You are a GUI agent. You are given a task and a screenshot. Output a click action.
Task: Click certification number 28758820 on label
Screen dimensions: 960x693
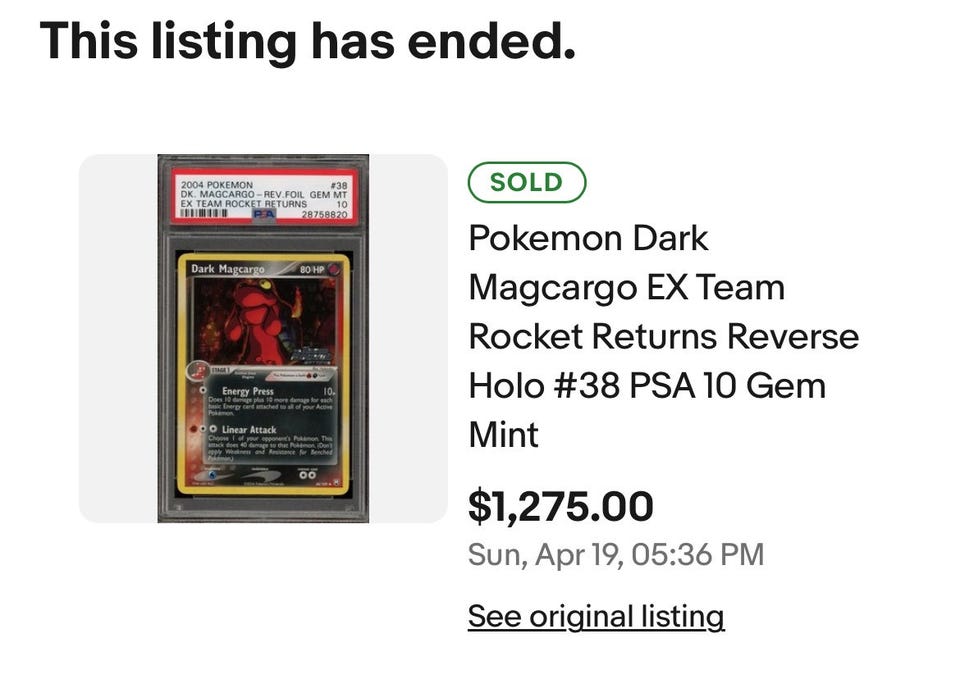(322, 214)
